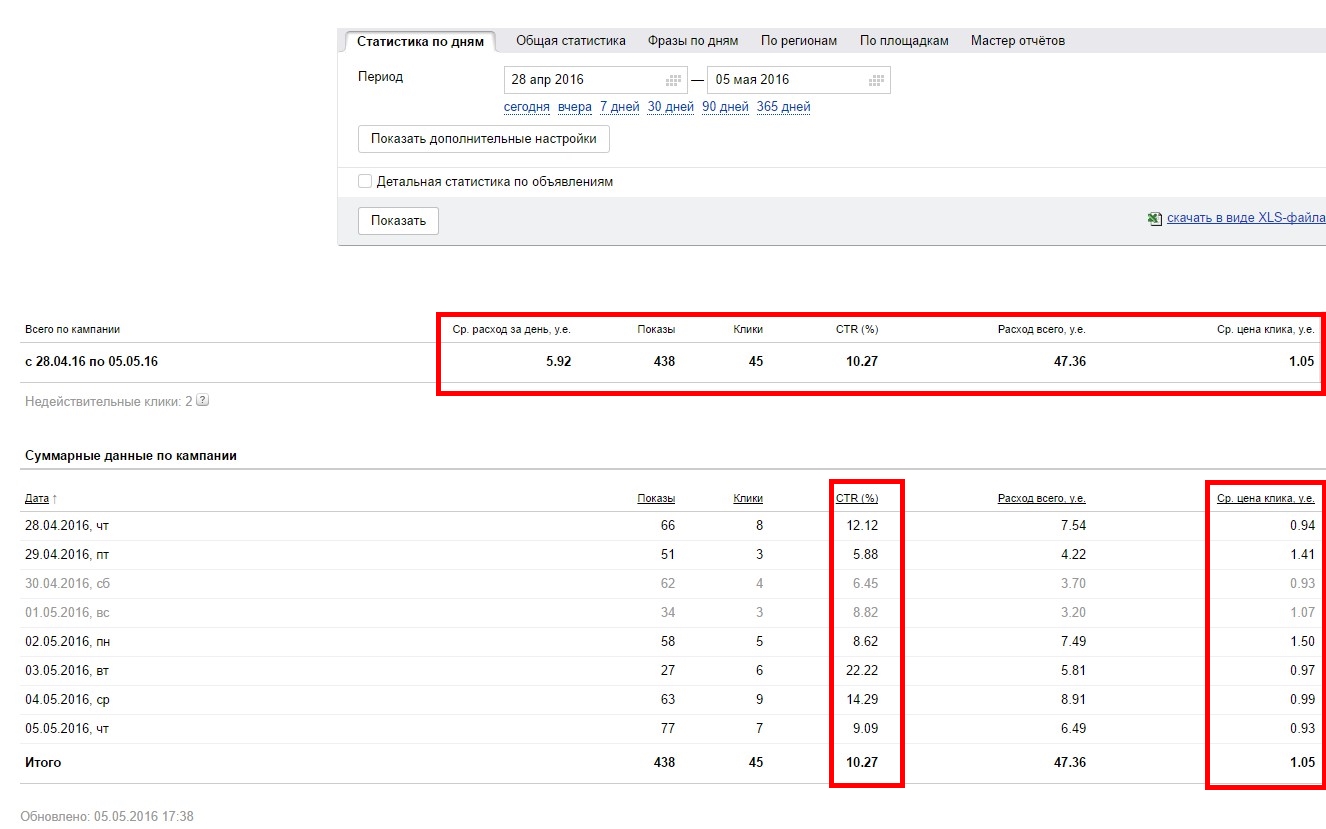The image size is (1326, 829).
Task: Click the XLS file icon
Action: click(1155, 219)
